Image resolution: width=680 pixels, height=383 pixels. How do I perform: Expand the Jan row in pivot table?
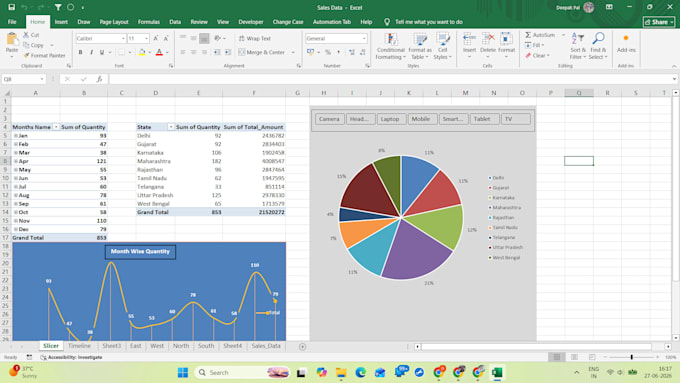pos(16,136)
